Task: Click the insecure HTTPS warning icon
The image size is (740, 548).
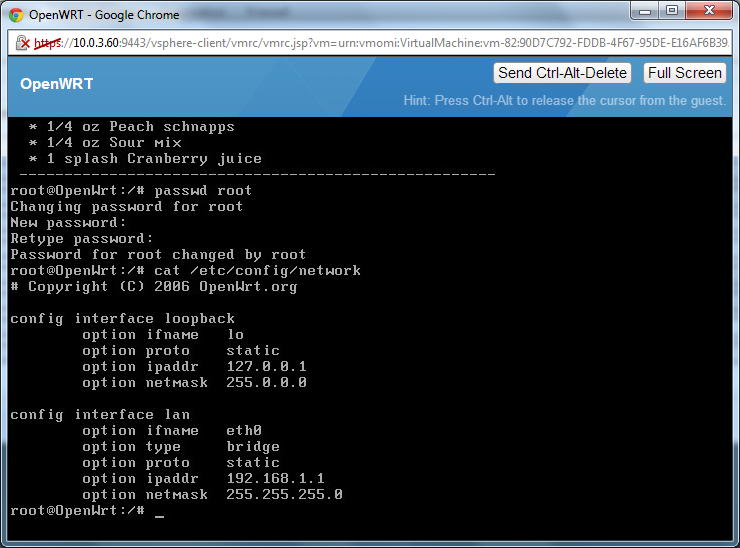Action: click(x=23, y=43)
